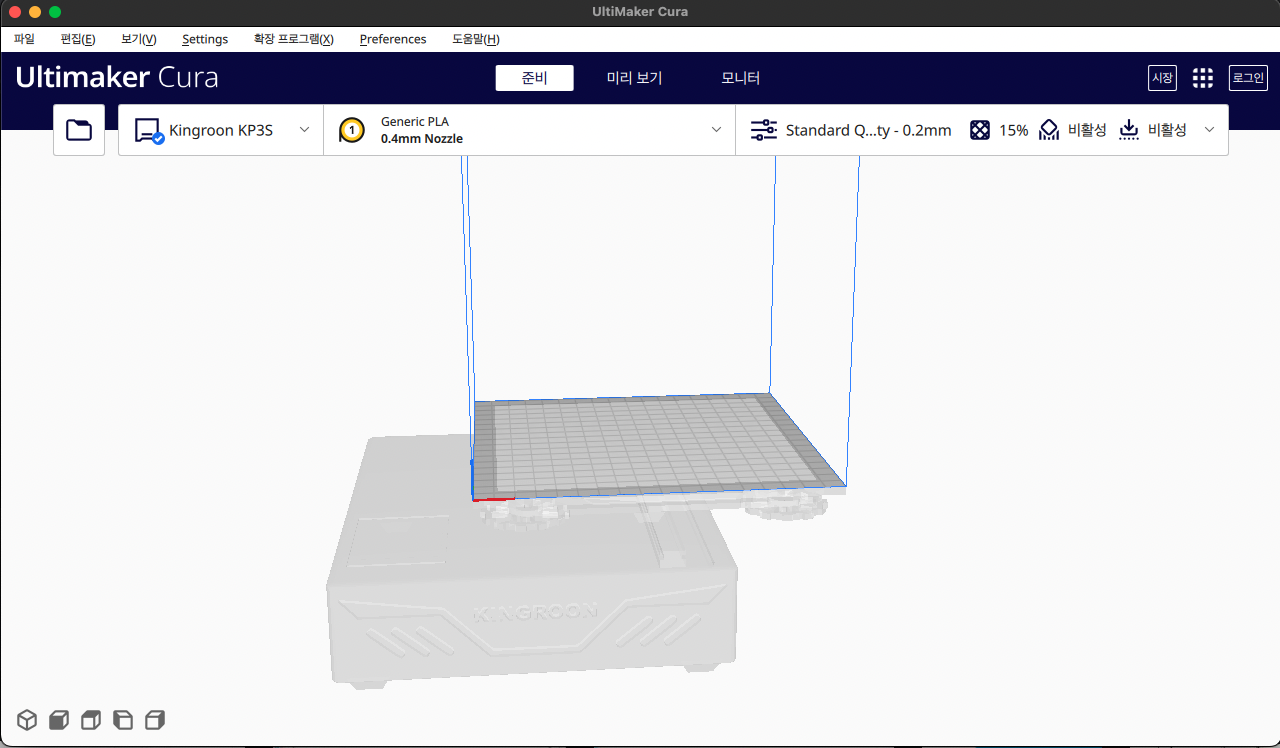Open the 보기(V) menu
This screenshot has height=748, width=1280.
[x=139, y=39]
